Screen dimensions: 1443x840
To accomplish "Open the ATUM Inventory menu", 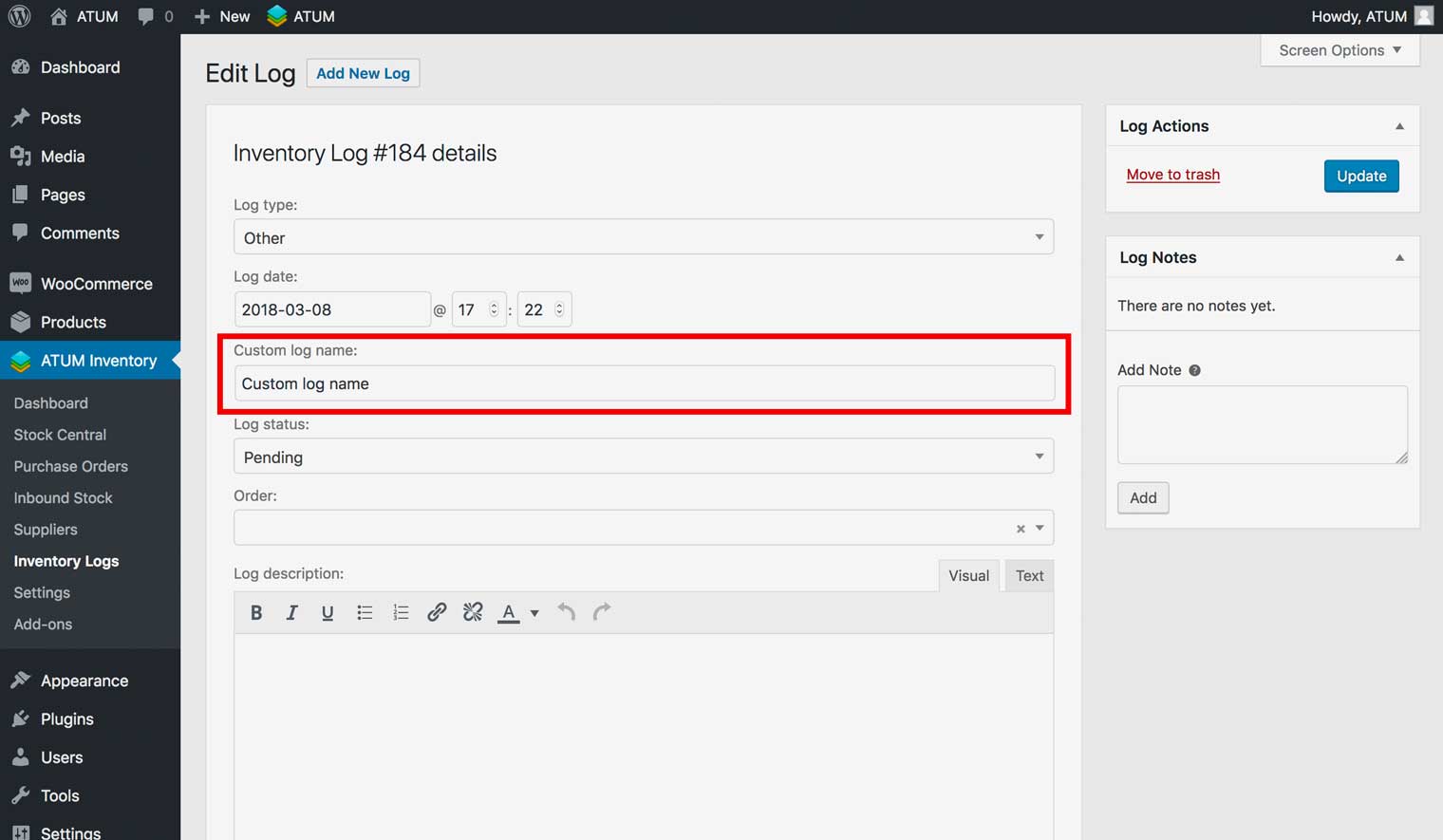I will (x=90, y=361).
